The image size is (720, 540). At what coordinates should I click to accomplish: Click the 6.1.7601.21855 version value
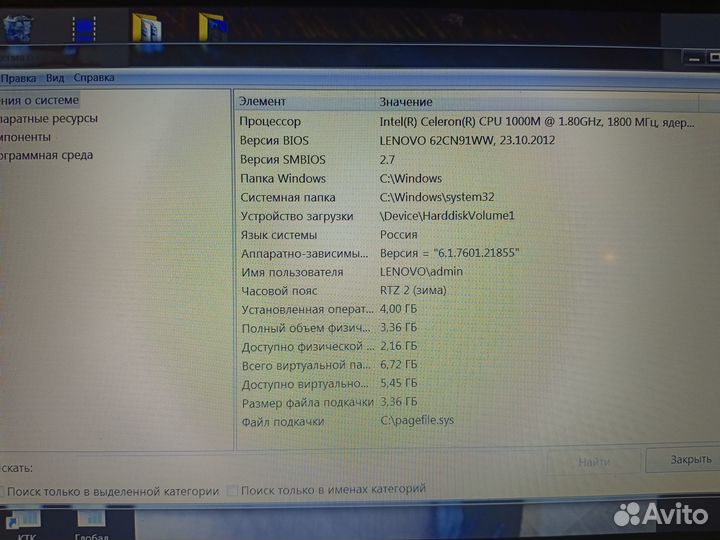click(x=449, y=253)
